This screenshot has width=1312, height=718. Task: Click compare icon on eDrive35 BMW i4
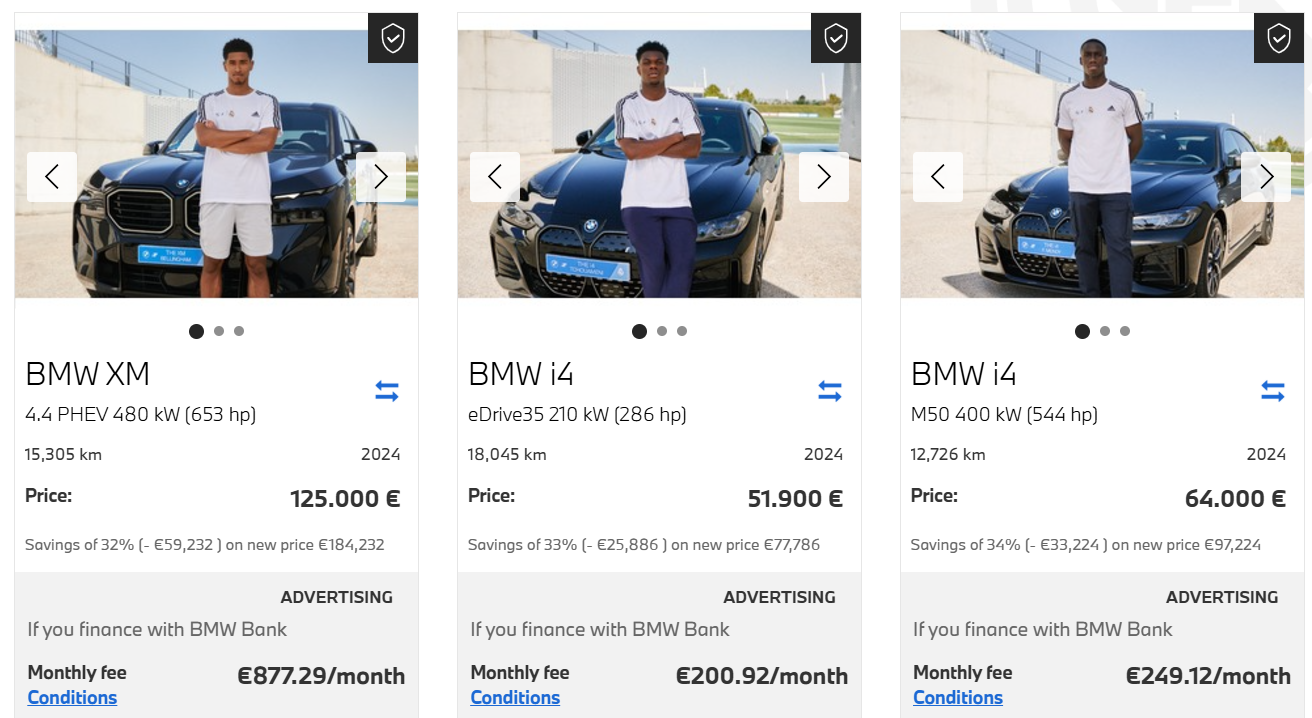tap(830, 391)
